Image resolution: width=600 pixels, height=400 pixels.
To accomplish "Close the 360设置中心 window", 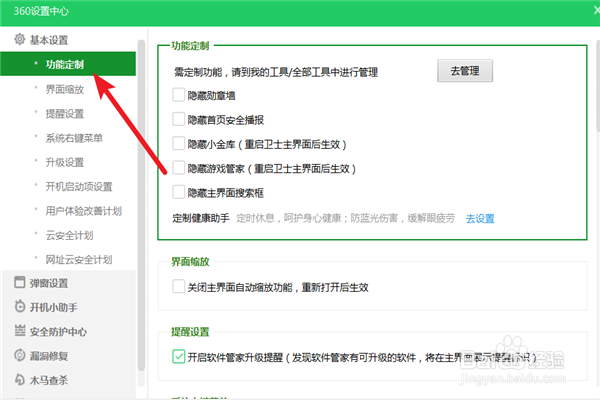I will tap(597, 10).
